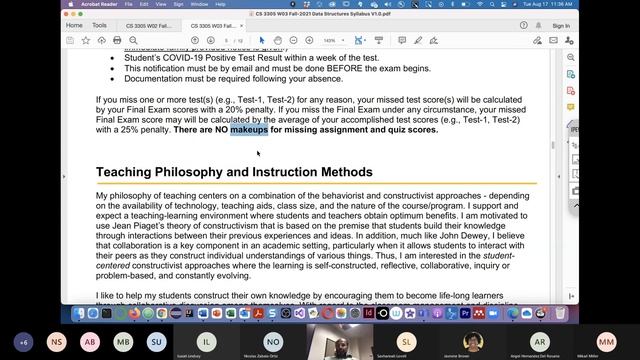640x360 pixels.
Task: Go to previous page using up arrow
Action: pyautogui.click(x=195, y=40)
